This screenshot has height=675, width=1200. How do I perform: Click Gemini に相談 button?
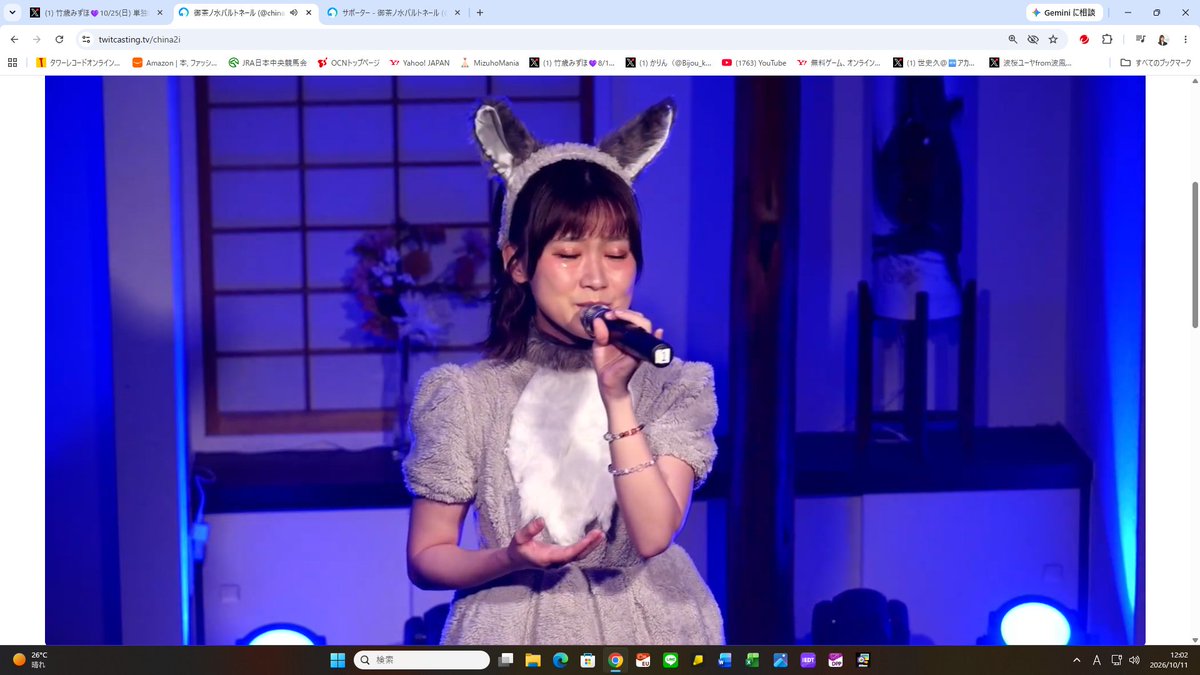point(1063,13)
